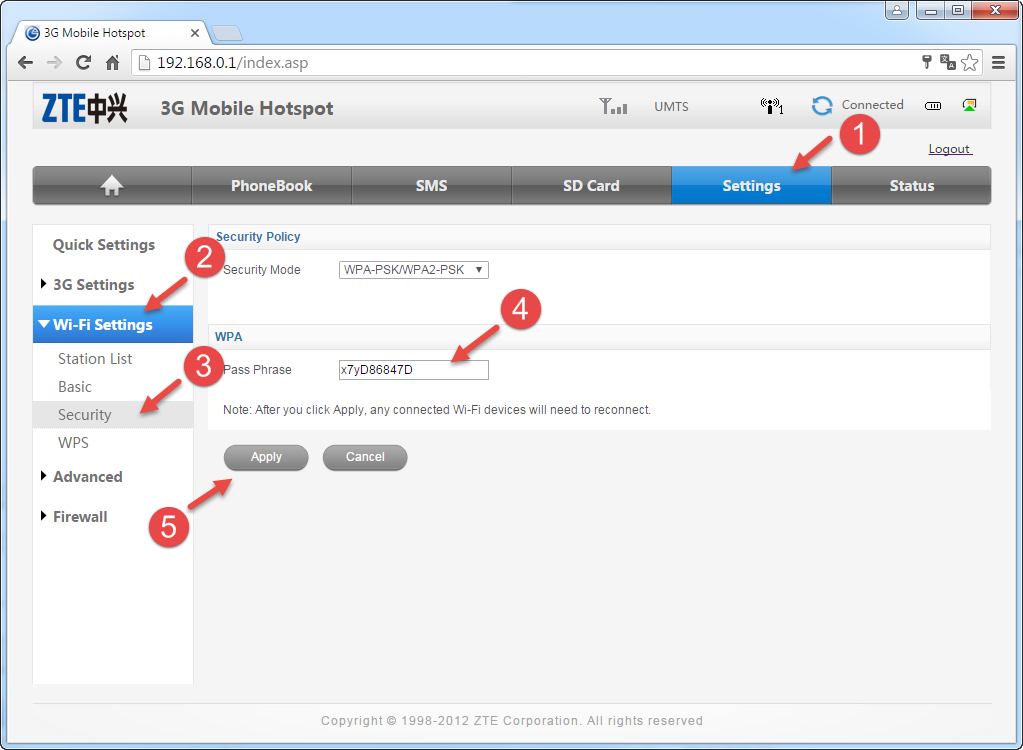Click the Logout link
Image resolution: width=1023 pixels, height=750 pixels.
coord(949,149)
